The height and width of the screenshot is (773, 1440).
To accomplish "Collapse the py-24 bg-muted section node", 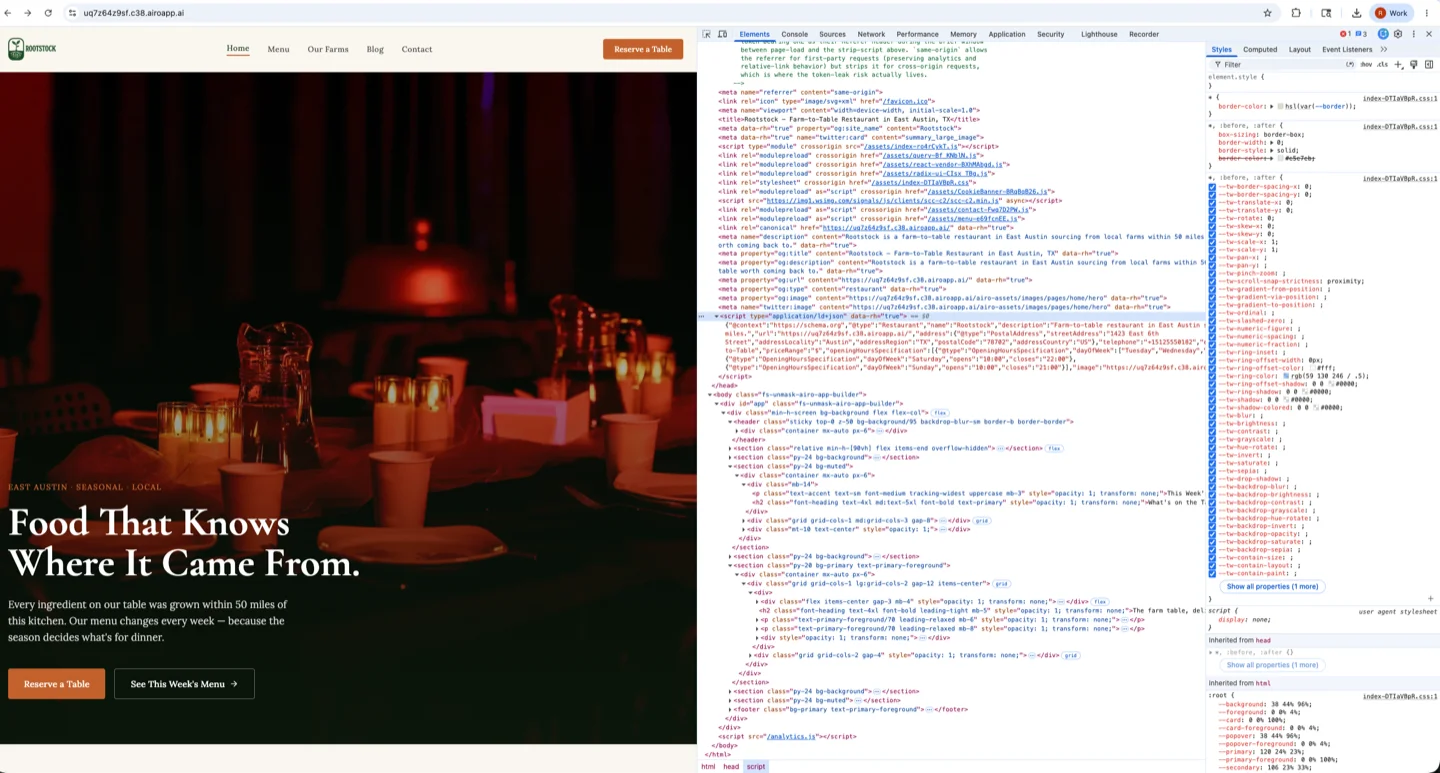I will (730, 466).
